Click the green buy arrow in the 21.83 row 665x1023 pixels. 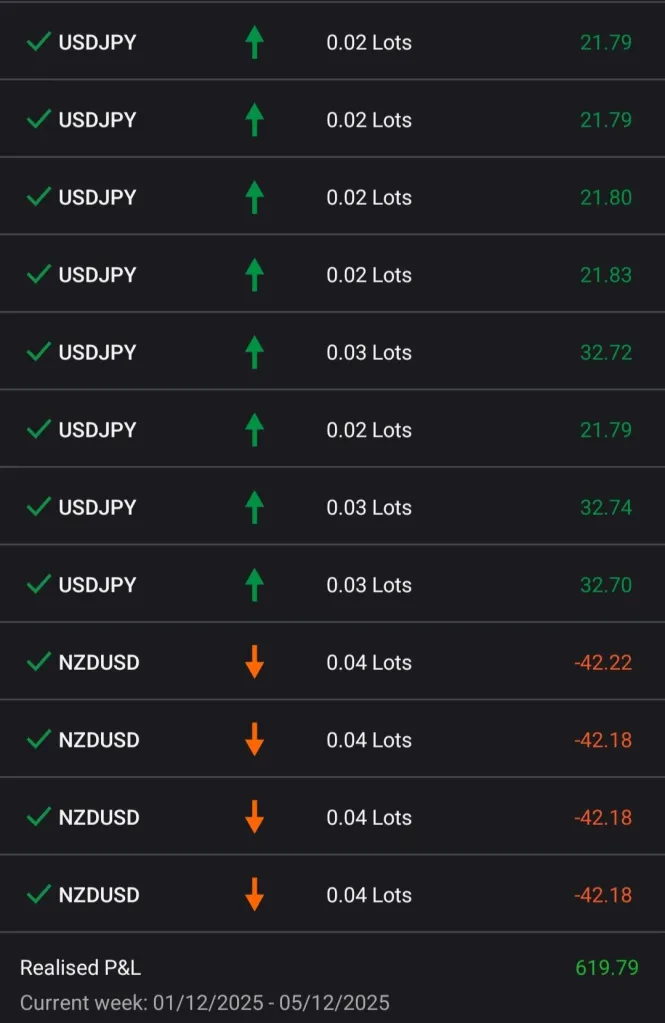(254, 275)
